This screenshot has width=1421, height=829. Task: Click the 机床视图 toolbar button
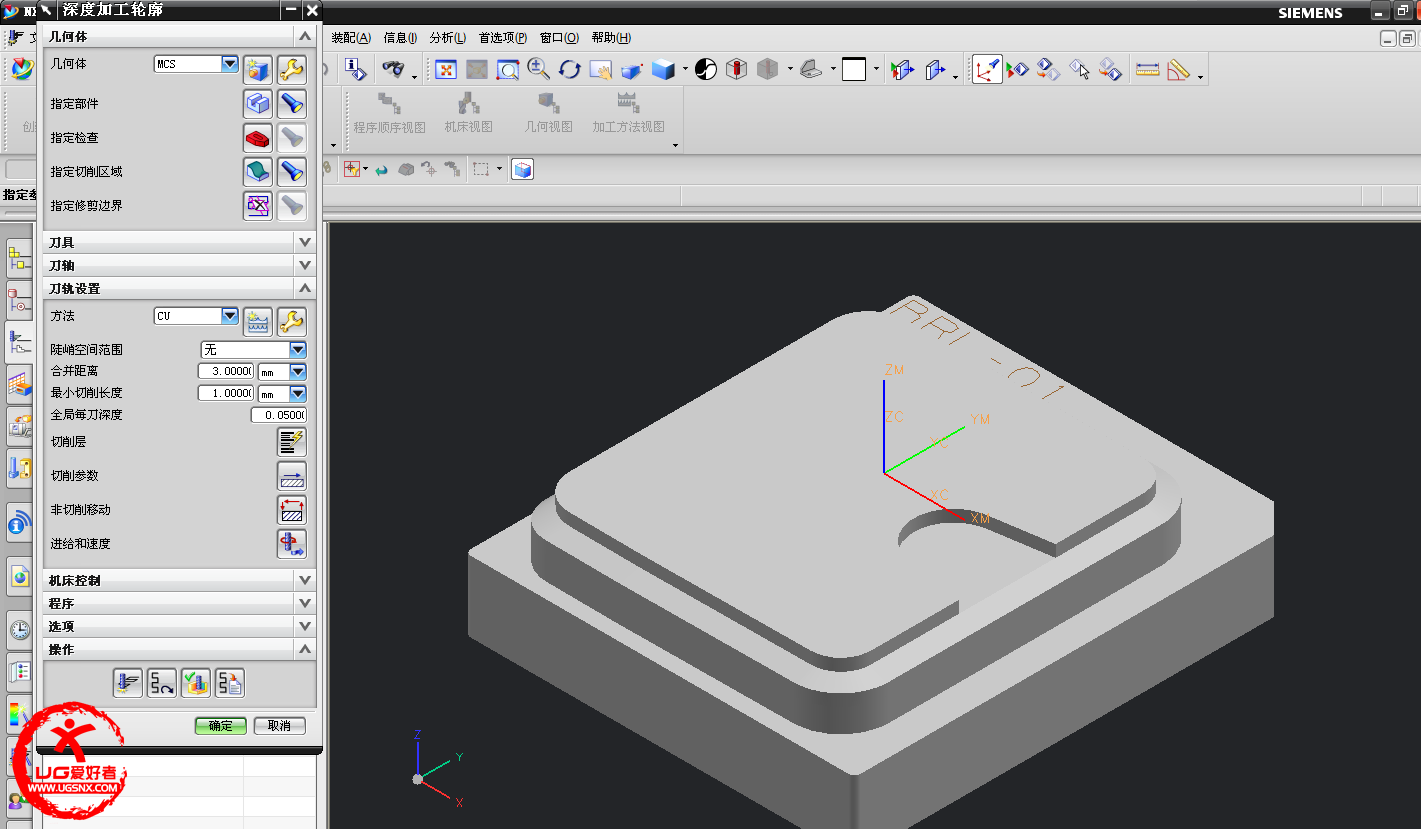(x=468, y=113)
